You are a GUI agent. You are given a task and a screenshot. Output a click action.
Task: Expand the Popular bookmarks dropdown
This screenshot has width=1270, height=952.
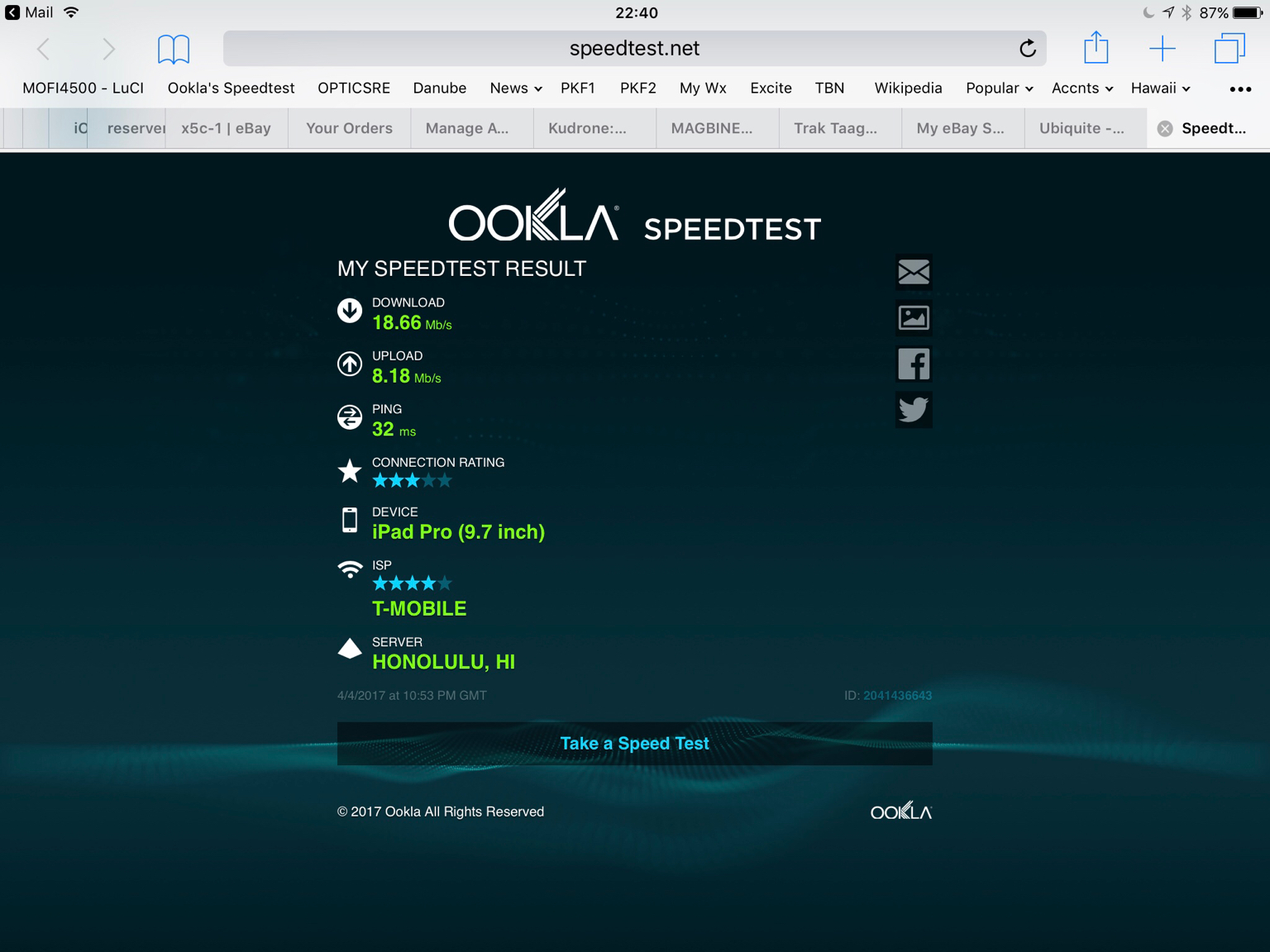tap(999, 88)
